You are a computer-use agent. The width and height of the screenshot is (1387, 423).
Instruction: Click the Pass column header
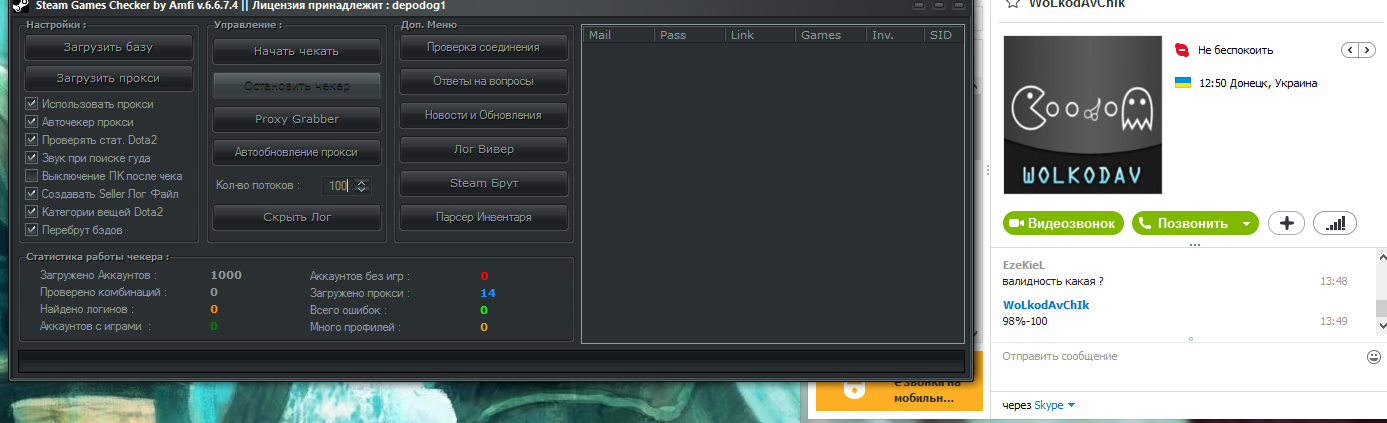(690, 35)
